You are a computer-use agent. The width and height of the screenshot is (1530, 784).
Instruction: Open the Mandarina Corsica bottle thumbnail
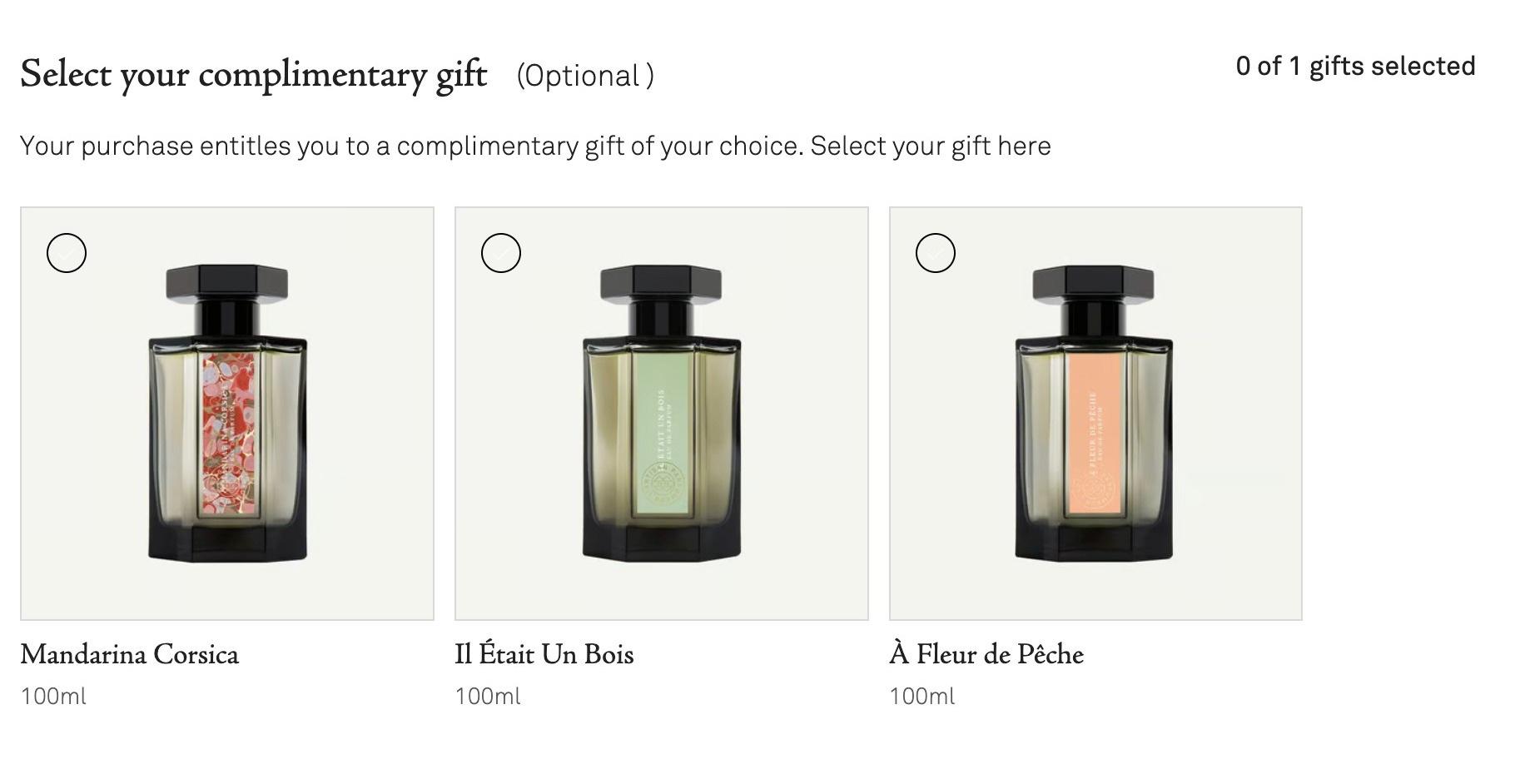point(227,414)
